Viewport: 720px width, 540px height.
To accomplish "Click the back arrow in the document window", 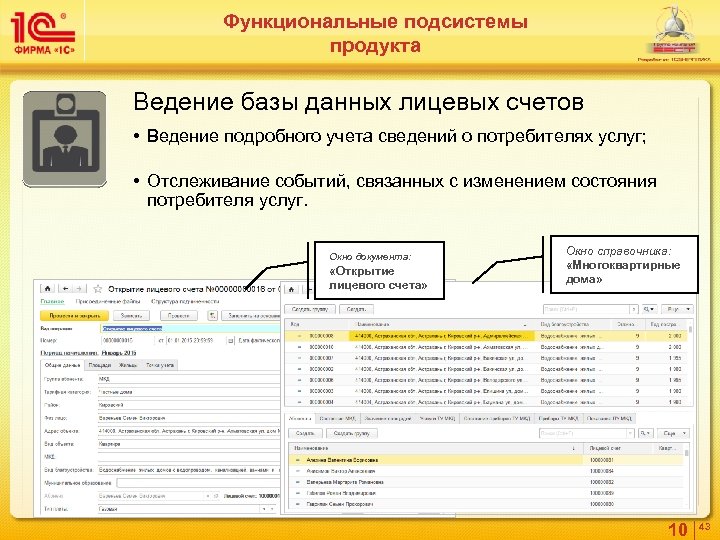I will 65,288.
